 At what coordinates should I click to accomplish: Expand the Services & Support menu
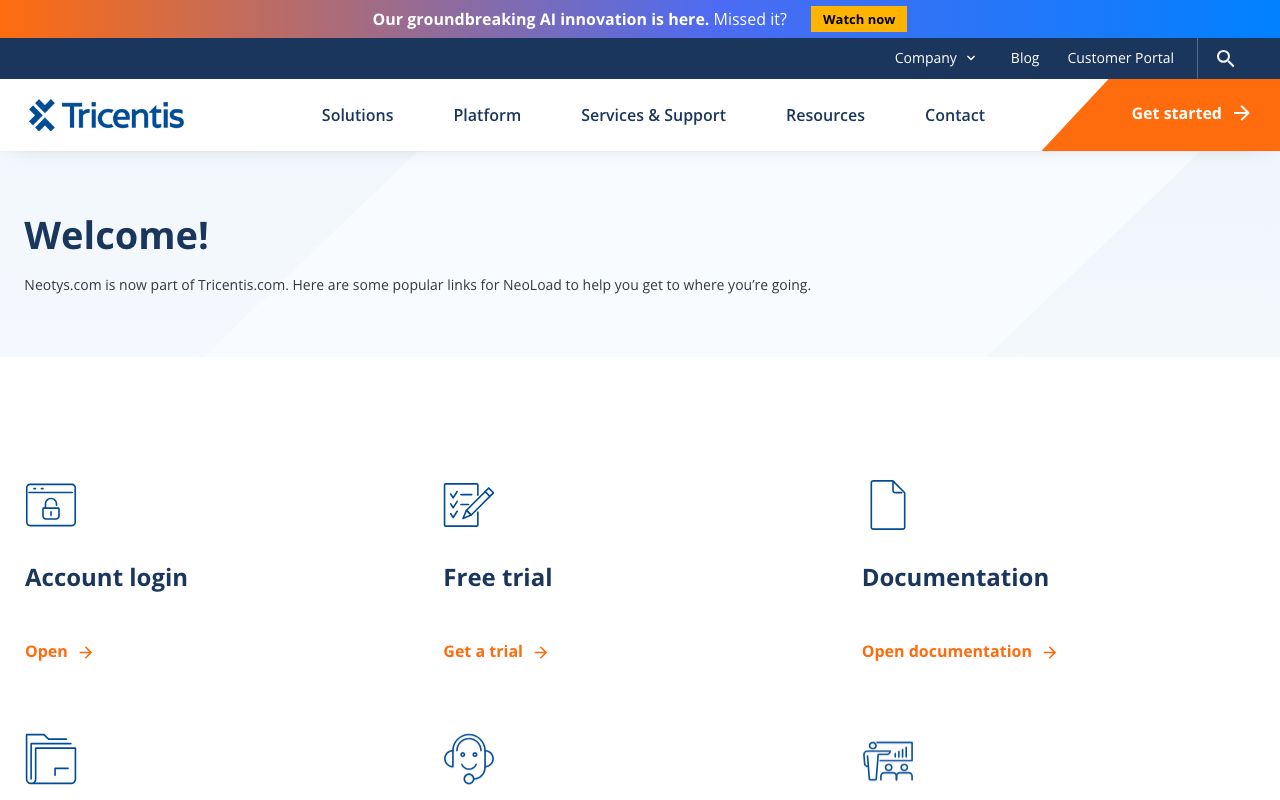click(653, 115)
